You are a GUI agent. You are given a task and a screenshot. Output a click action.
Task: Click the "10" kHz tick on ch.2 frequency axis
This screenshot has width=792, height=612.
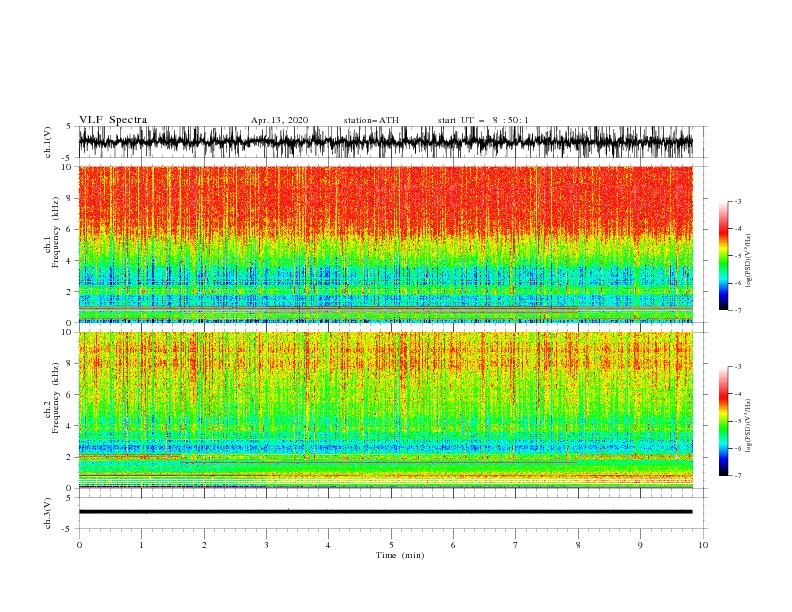(66, 332)
